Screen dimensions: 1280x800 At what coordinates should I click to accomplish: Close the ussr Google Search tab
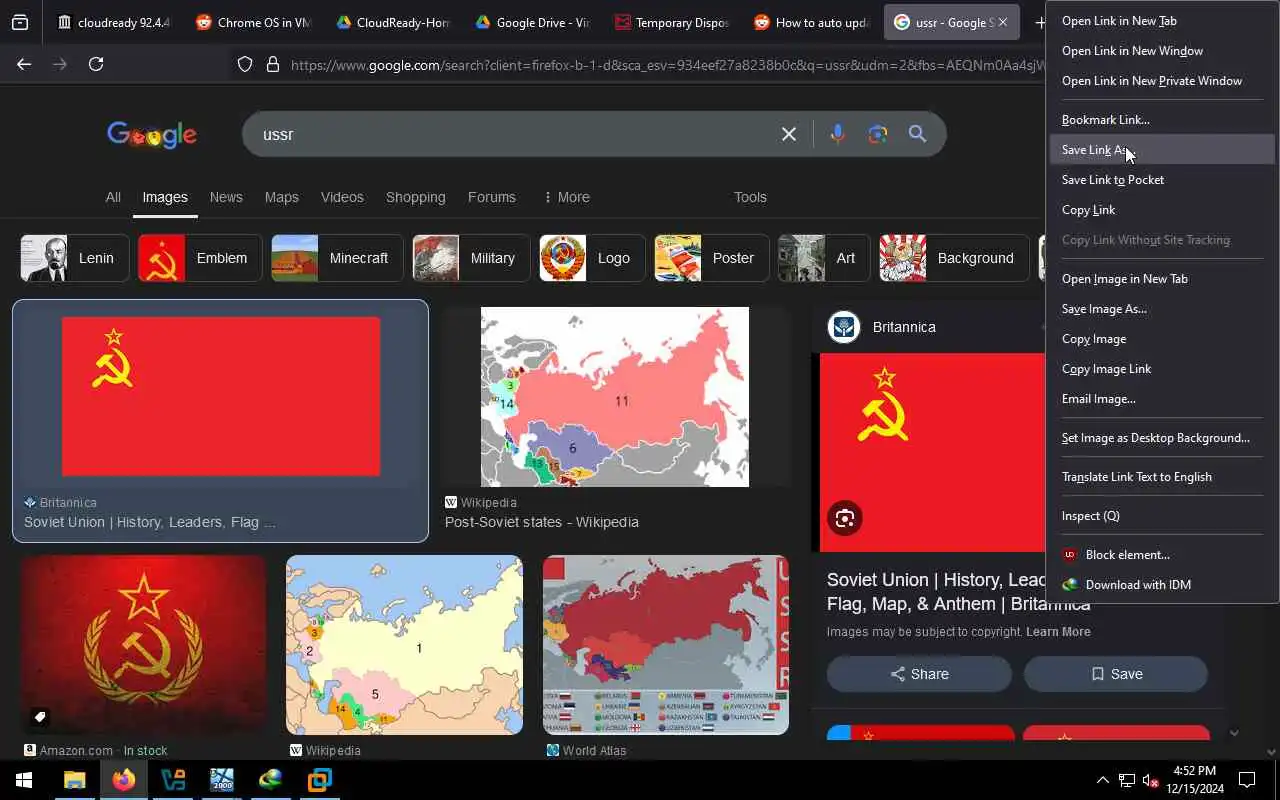tap(1003, 22)
